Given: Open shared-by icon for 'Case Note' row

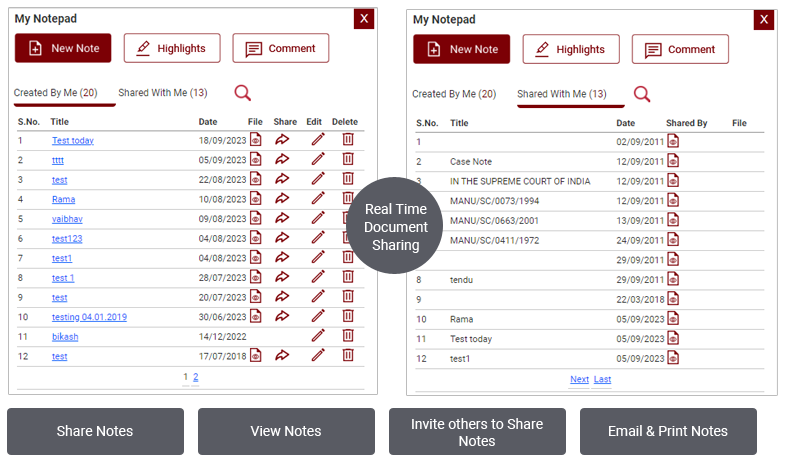Looking at the screenshot, I should 673,161.
